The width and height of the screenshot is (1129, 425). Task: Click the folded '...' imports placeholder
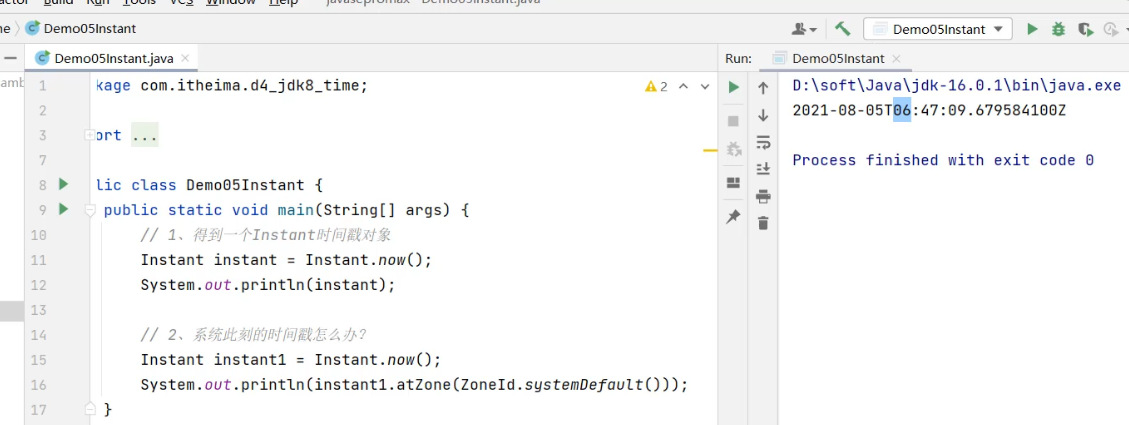pos(144,135)
